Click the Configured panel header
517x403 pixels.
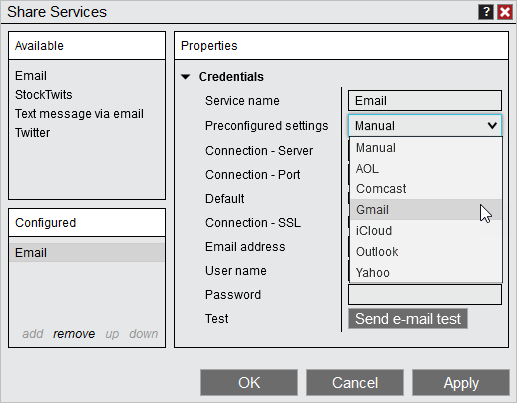87,223
